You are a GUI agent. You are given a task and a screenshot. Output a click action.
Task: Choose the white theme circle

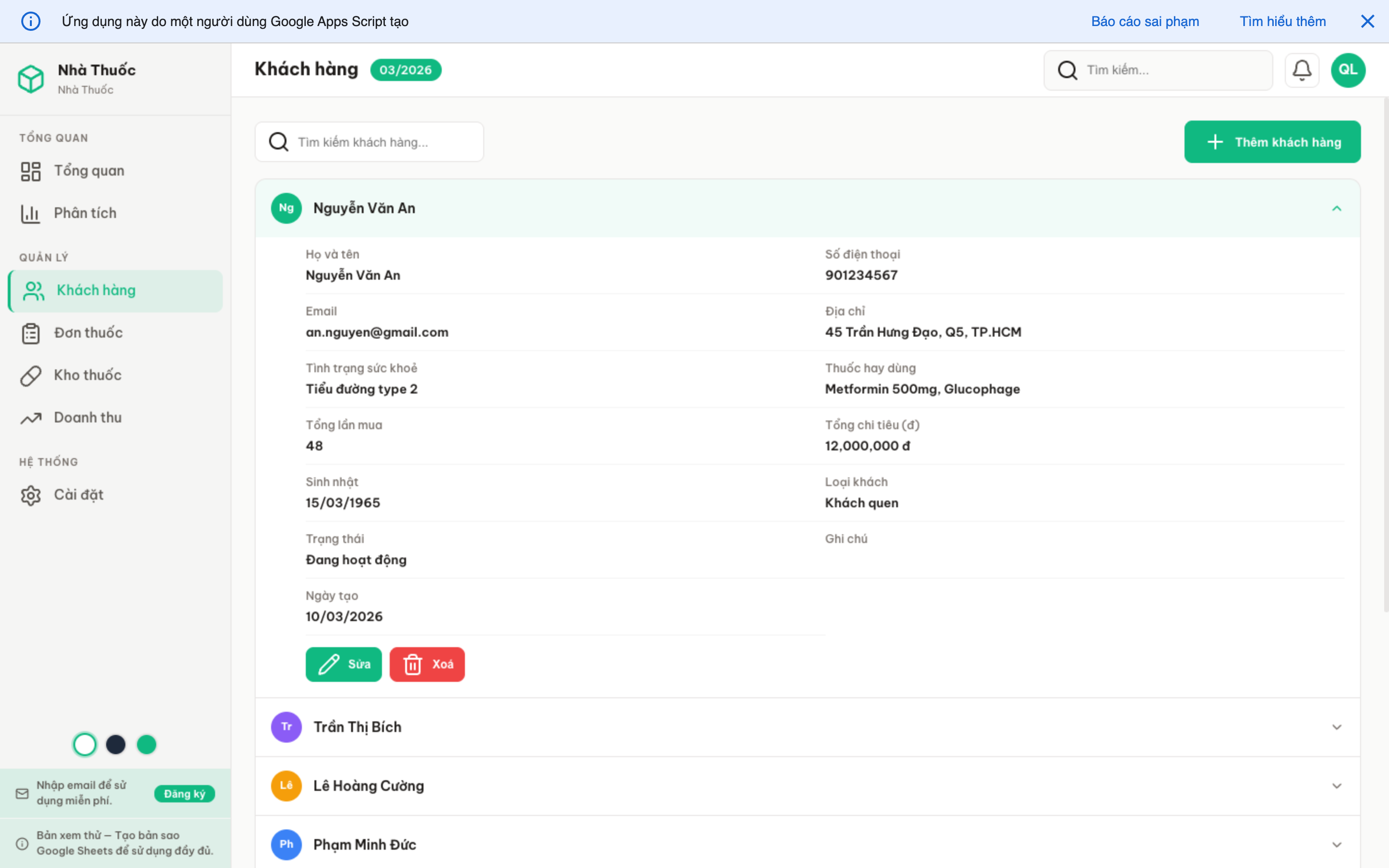click(x=85, y=744)
